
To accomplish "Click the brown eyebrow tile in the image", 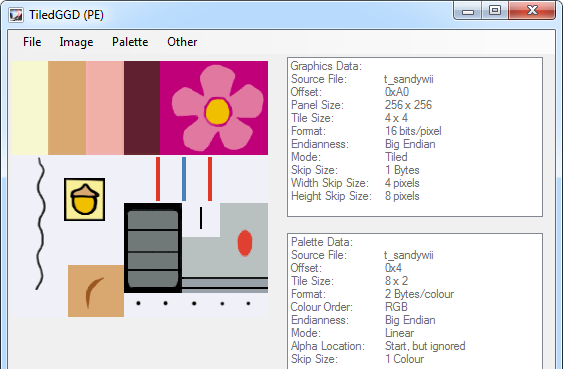I will pyautogui.click(x=96, y=291).
